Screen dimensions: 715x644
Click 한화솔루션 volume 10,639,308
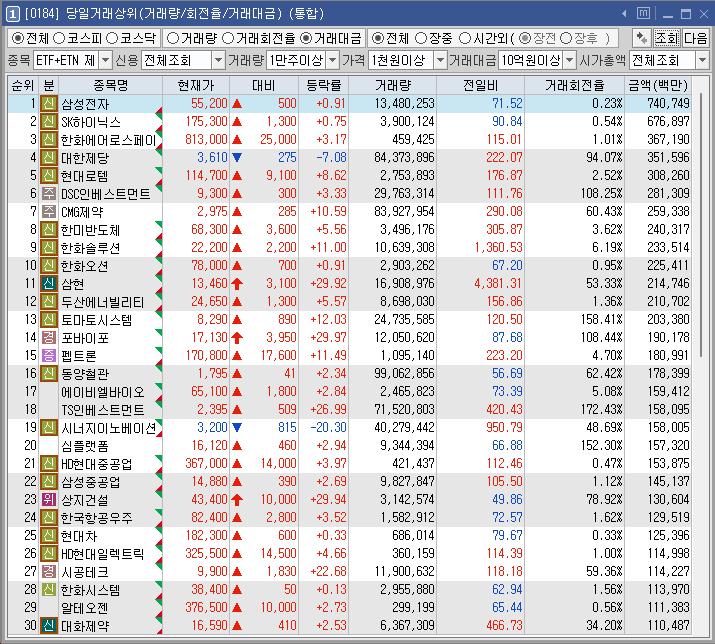404,248
